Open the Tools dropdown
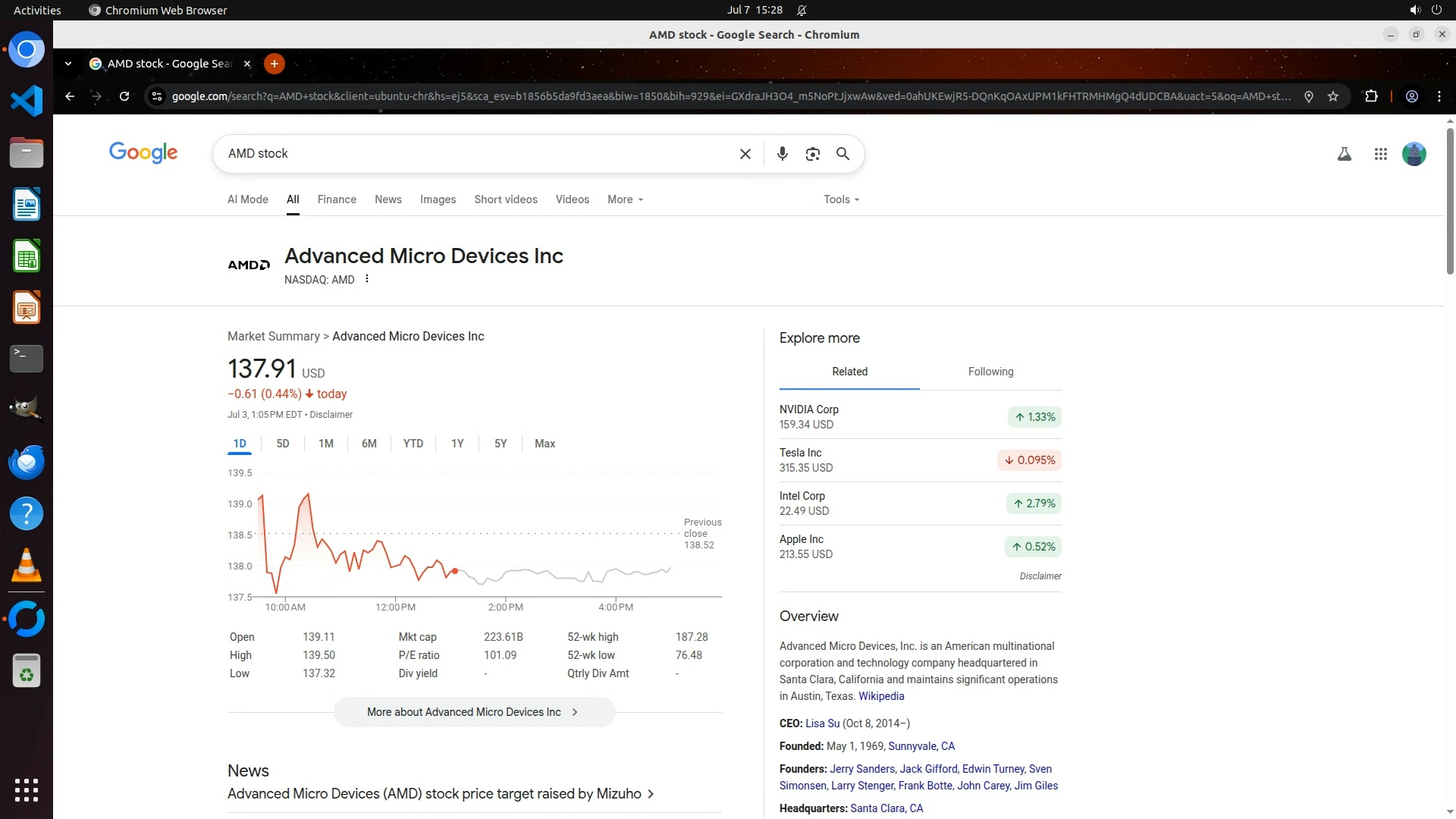1456x819 pixels. click(841, 199)
